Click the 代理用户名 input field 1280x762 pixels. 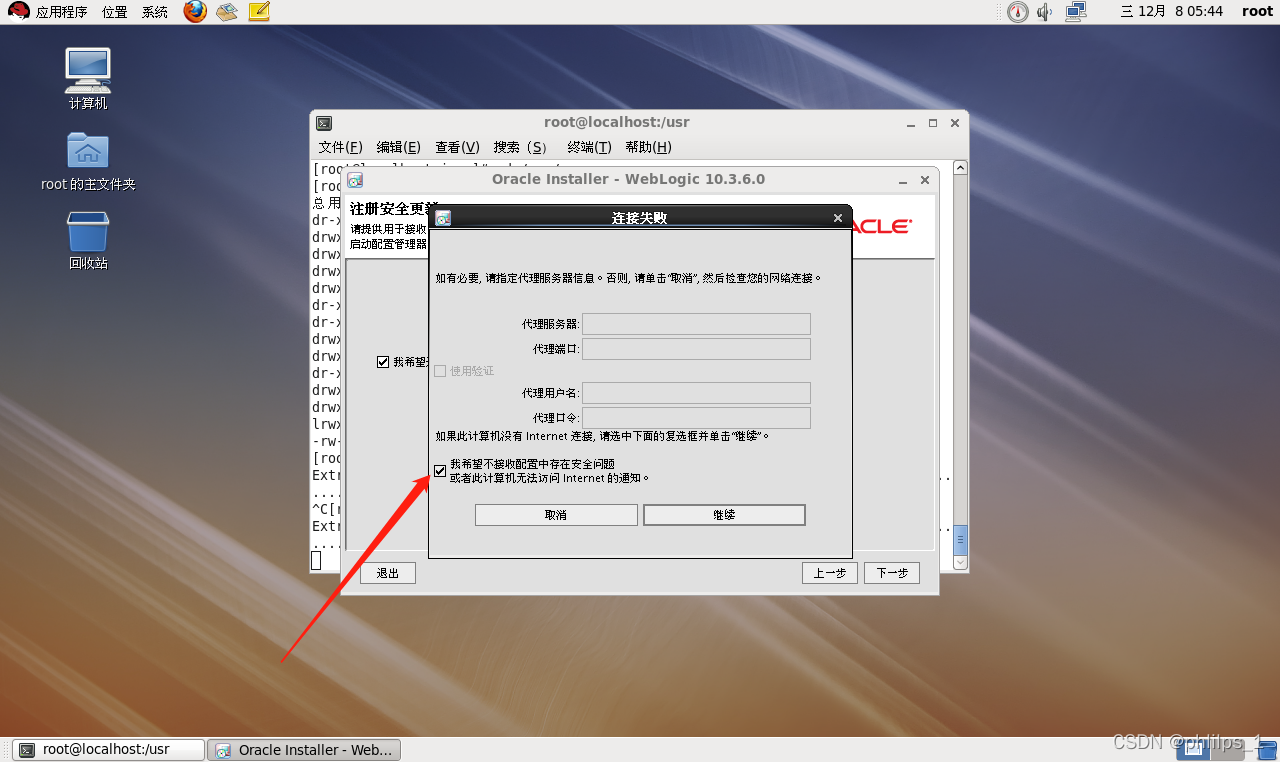[x=696, y=393]
